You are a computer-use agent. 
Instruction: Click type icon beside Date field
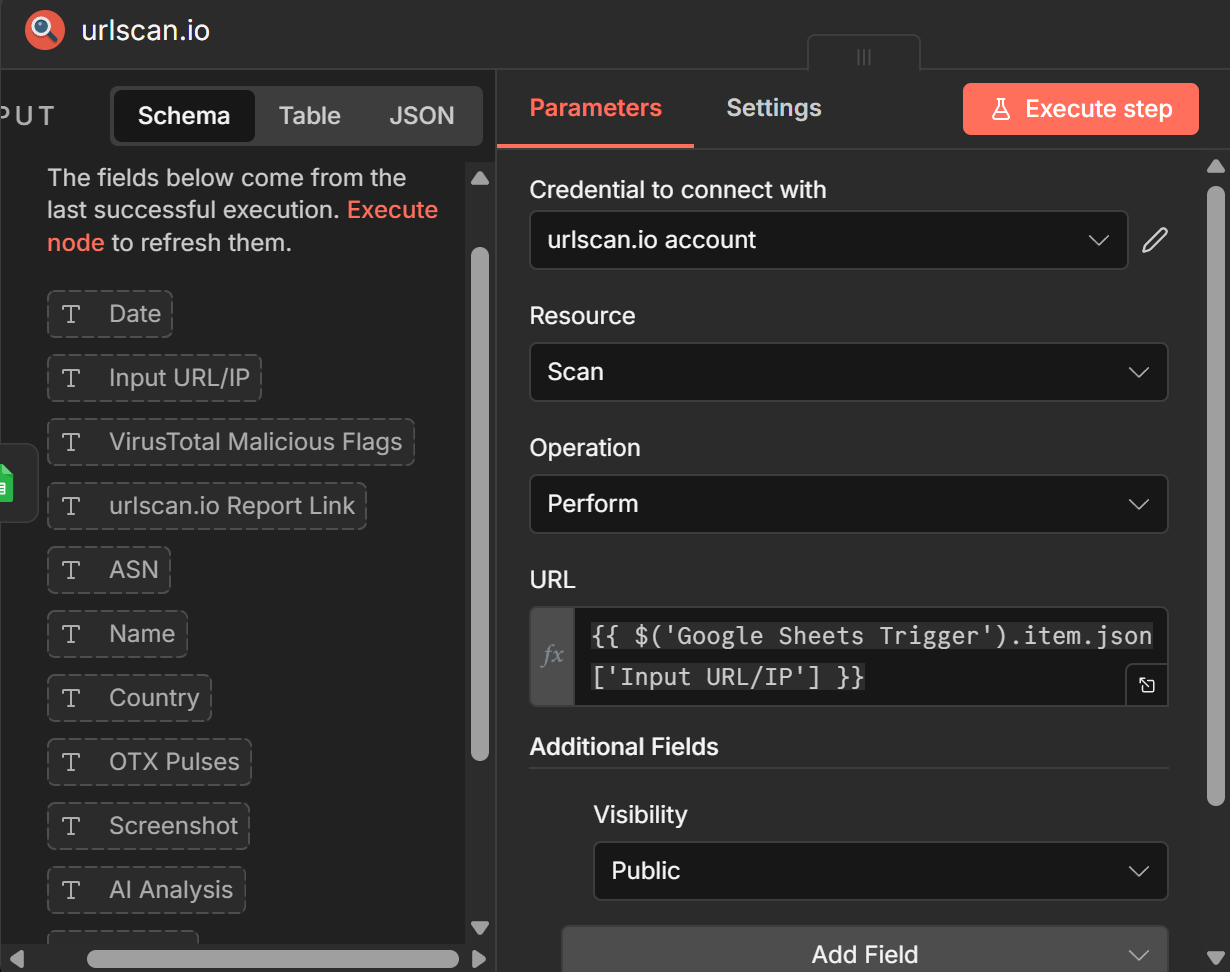pos(71,314)
